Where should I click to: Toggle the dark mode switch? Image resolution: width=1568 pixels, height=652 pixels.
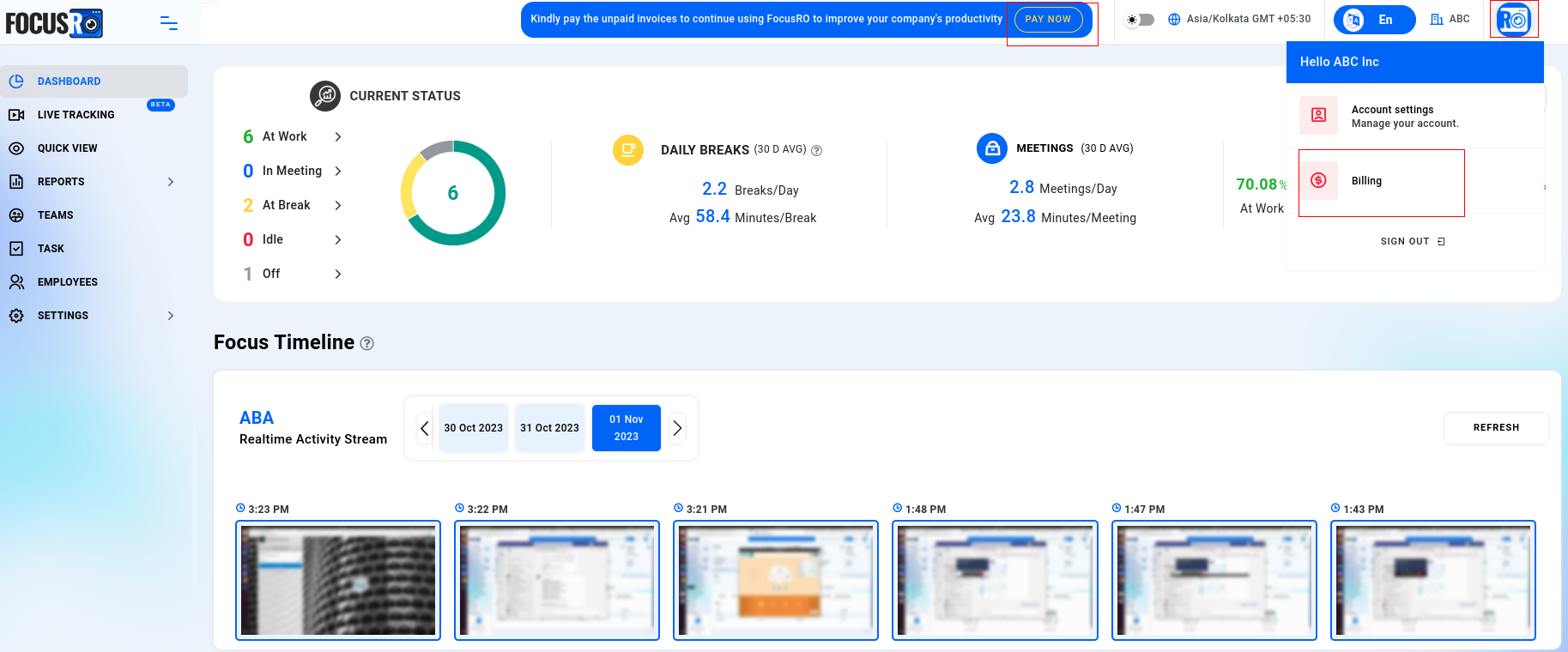(1141, 20)
